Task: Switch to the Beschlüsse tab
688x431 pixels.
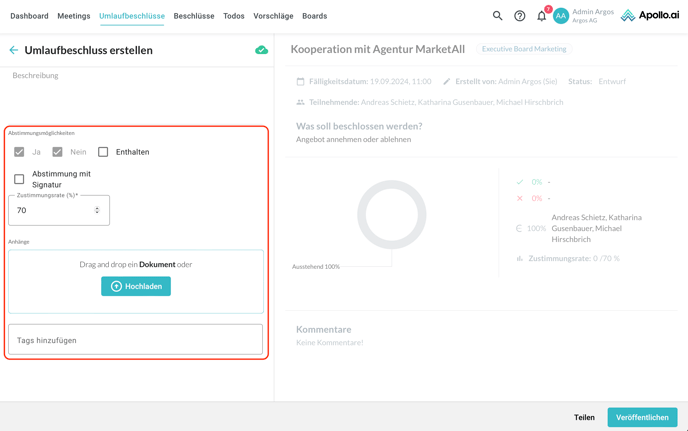Action: [x=194, y=16]
